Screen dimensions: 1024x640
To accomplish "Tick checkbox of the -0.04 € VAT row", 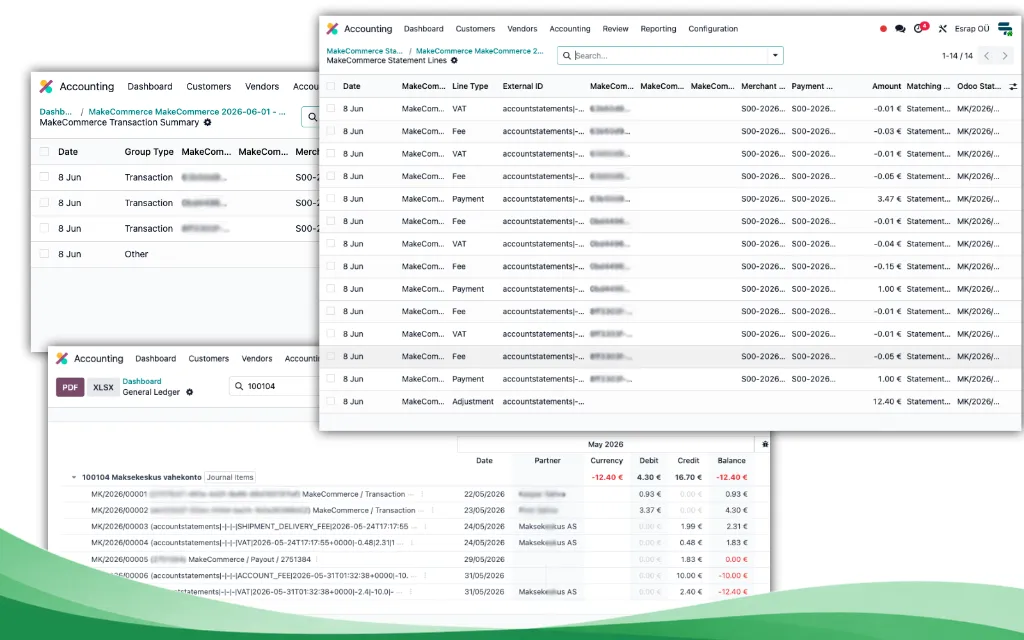I will (x=330, y=244).
